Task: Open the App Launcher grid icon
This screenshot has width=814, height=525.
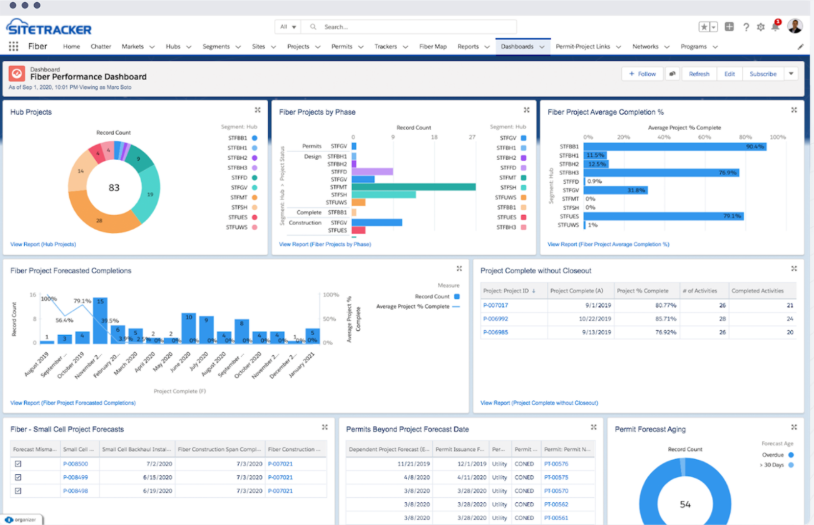Action: [x=13, y=46]
